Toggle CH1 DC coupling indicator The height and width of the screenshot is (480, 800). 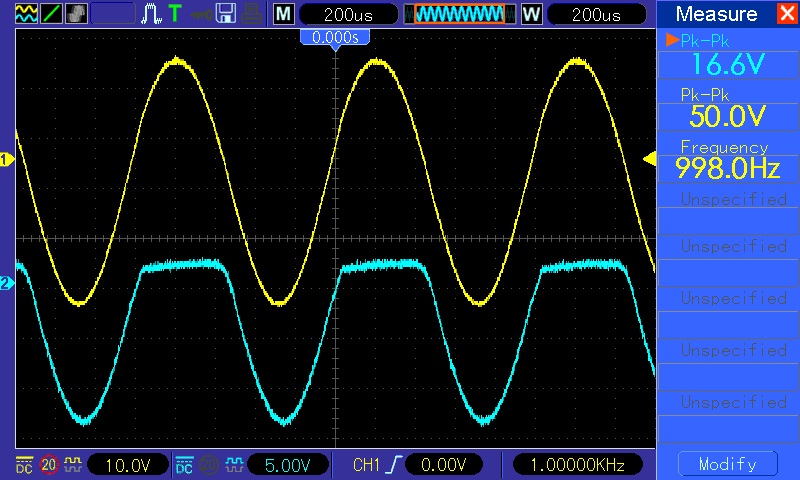pos(24,465)
